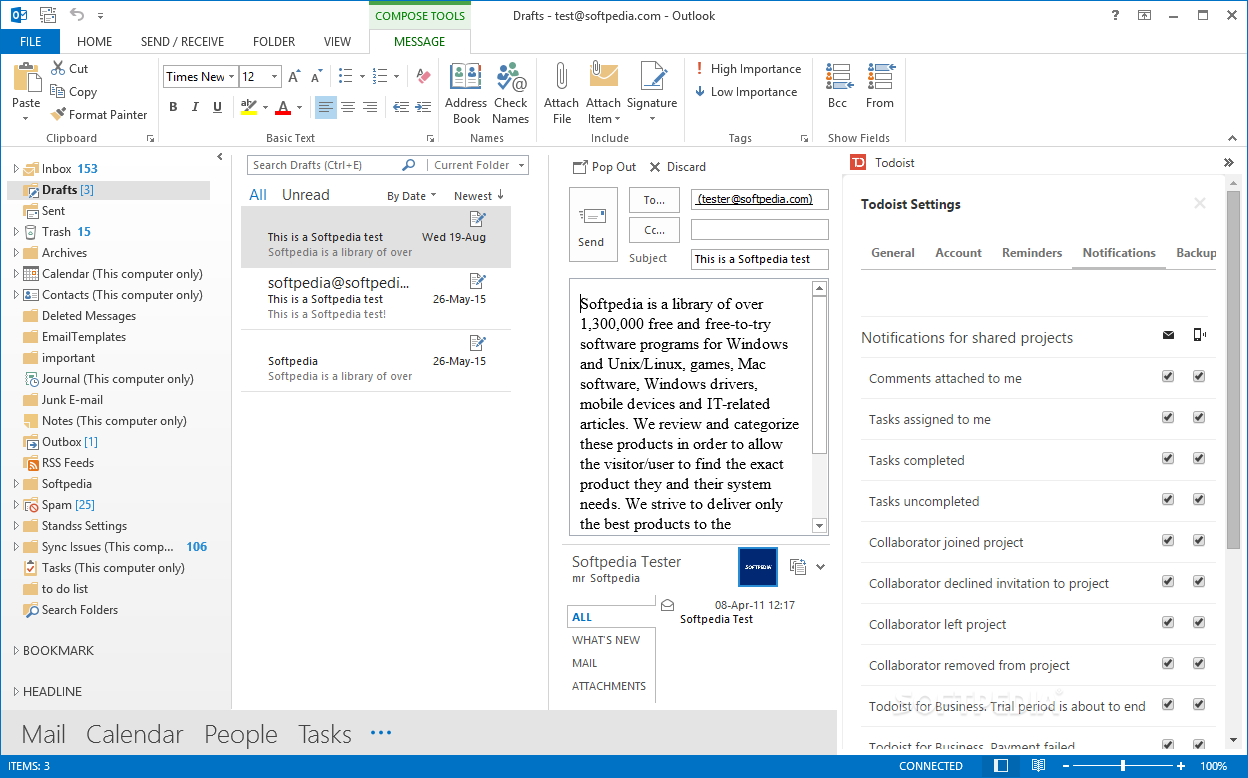Screen dimensions: 1248x778
Task: Expand the BOOKMARK section
Action: click(16, 651)
